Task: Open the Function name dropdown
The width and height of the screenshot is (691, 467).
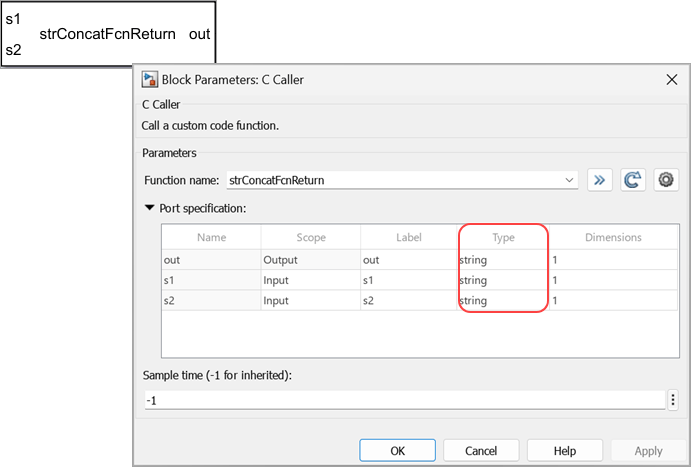Action: tap(569, 181)
